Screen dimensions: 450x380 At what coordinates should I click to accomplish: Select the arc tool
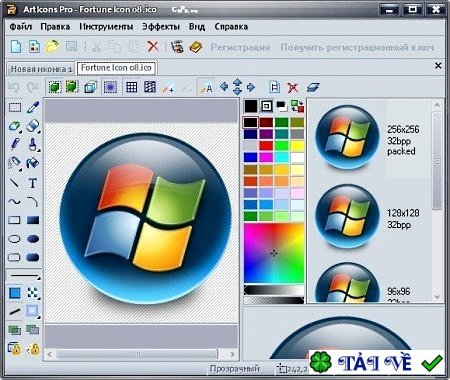click(x=33, y=201)
